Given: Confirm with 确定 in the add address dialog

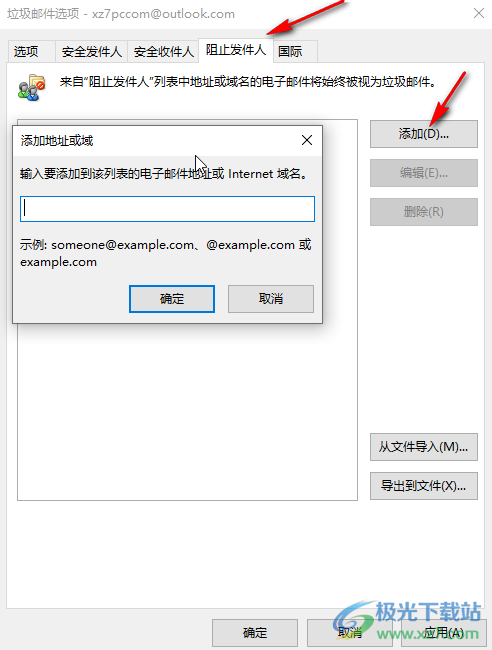Looking at the screenshot, I should pyautogui.click(x=172, y=299).
